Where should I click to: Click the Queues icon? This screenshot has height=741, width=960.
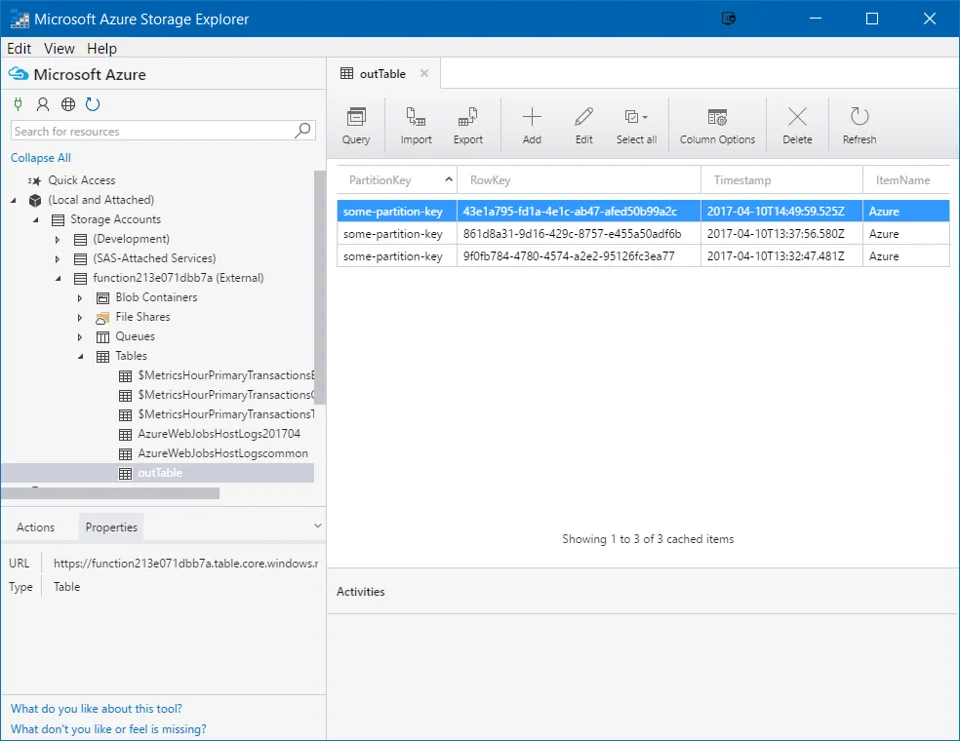tap(103, 337)
